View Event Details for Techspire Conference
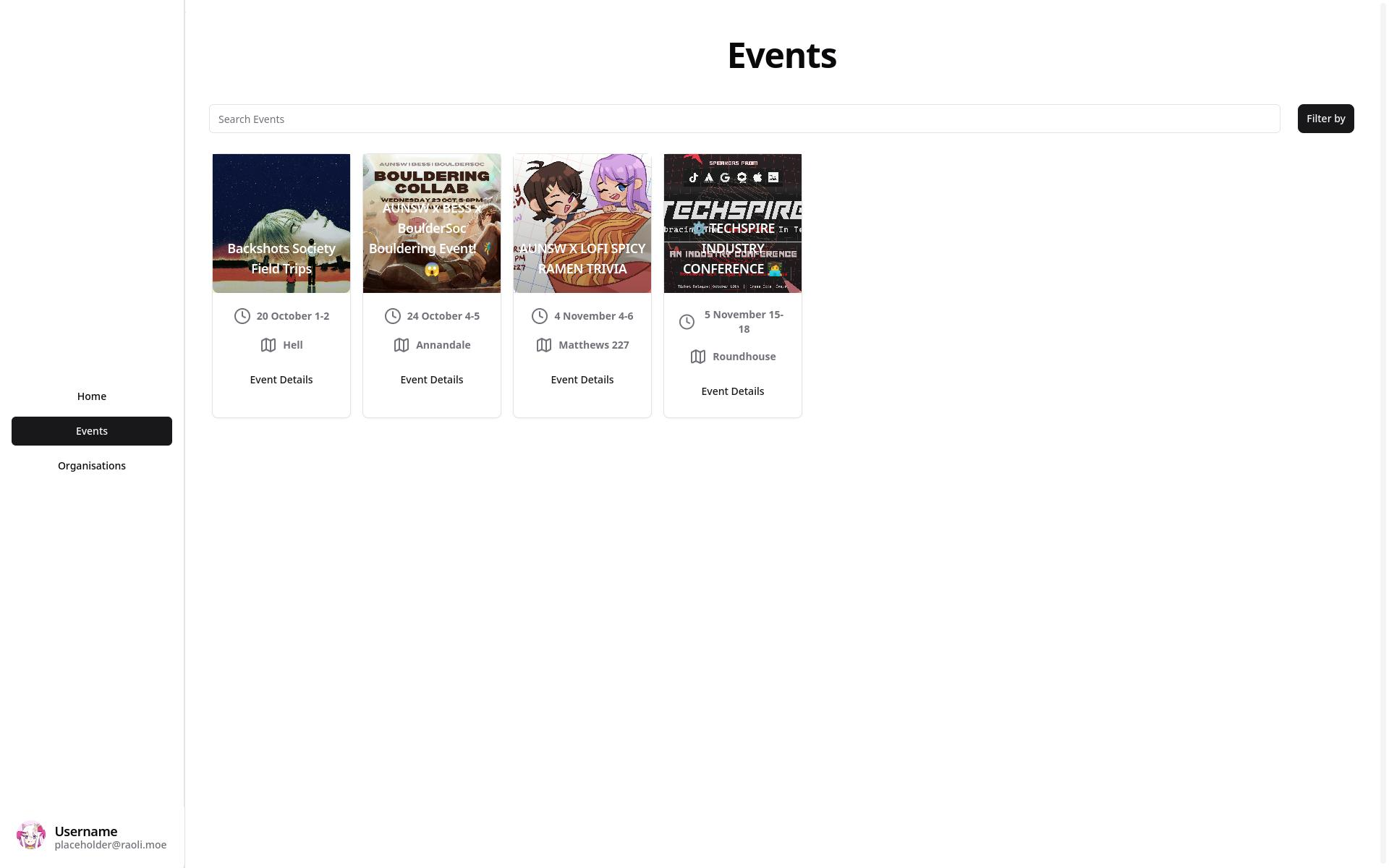 coord(733,391)
